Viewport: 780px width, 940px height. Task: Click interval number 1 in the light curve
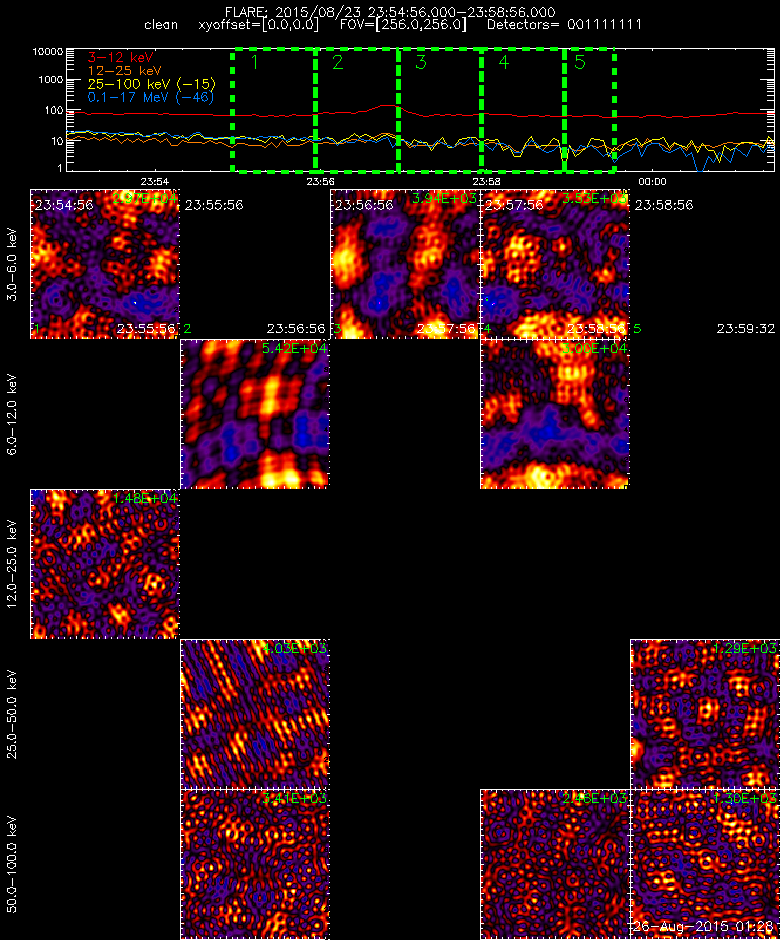click(x=254, y=62)
